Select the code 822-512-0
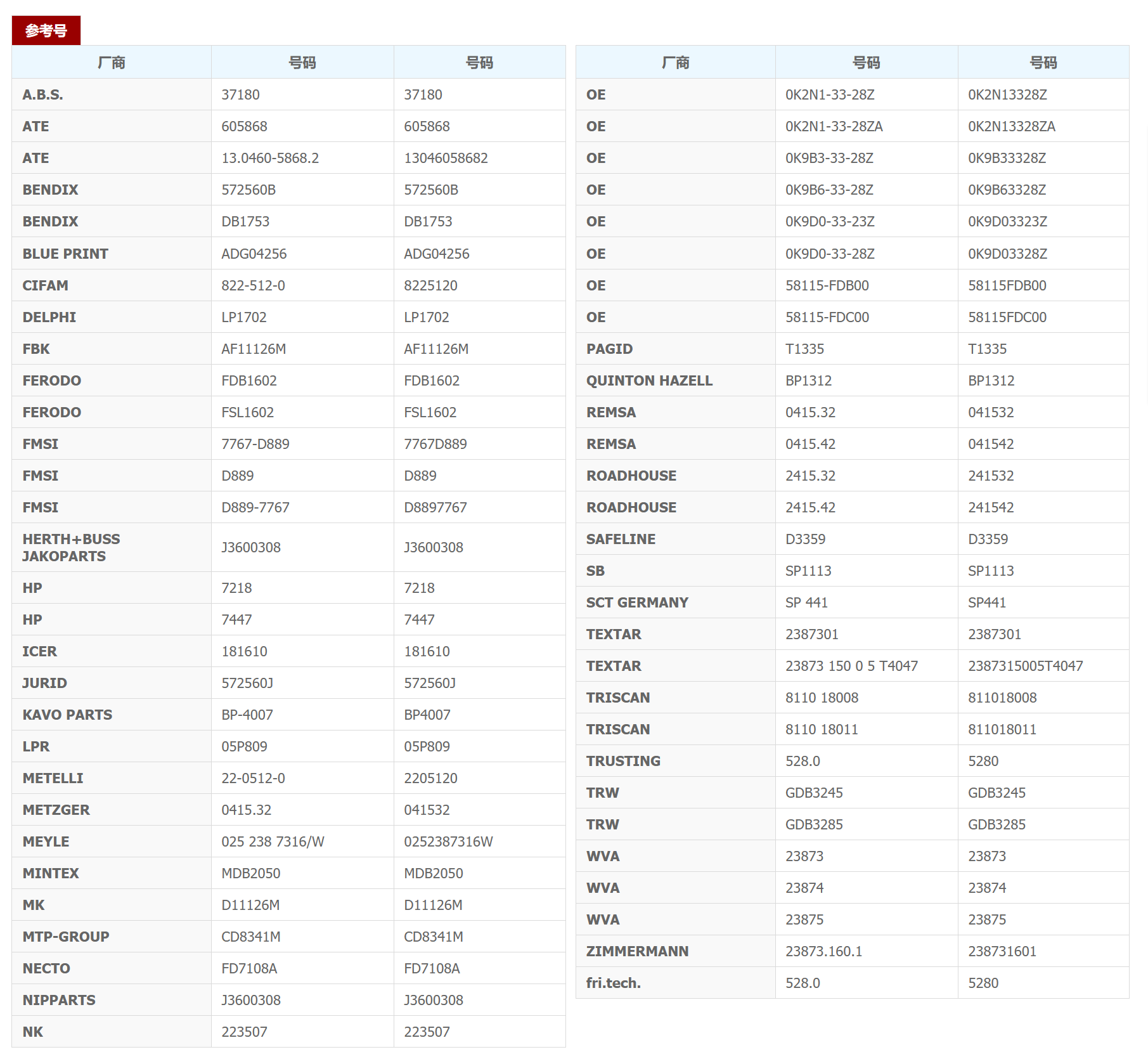 pos(253,285)
